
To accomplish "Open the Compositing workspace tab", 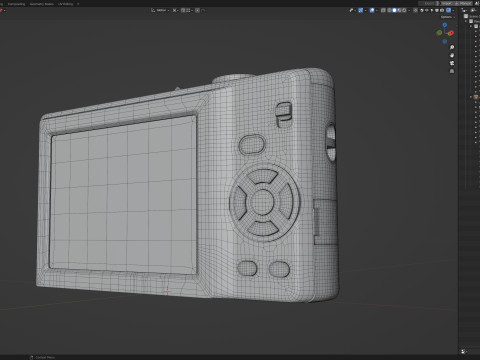I will point(16,4).
